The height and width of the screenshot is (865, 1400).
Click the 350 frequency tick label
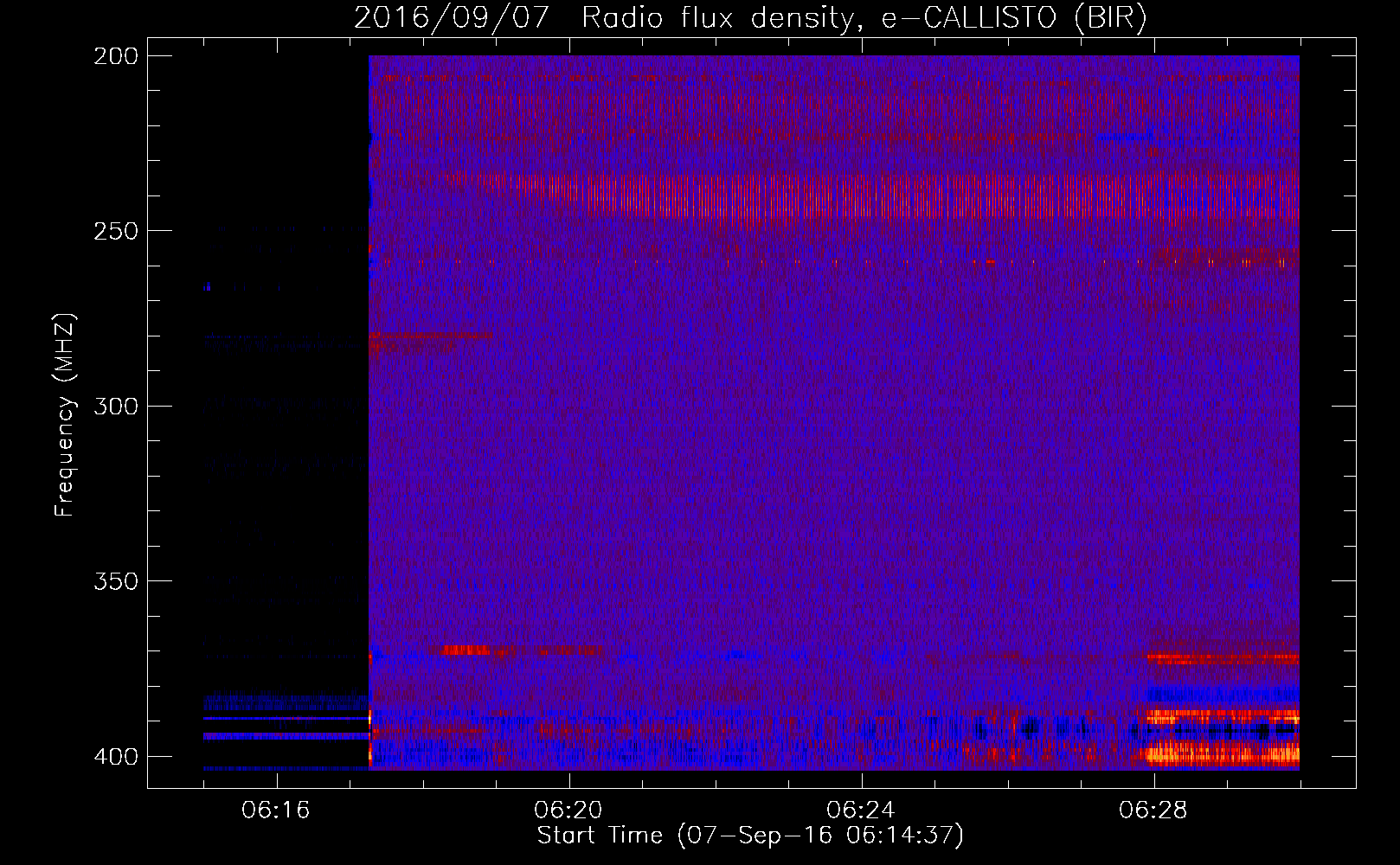coord(116,580)
